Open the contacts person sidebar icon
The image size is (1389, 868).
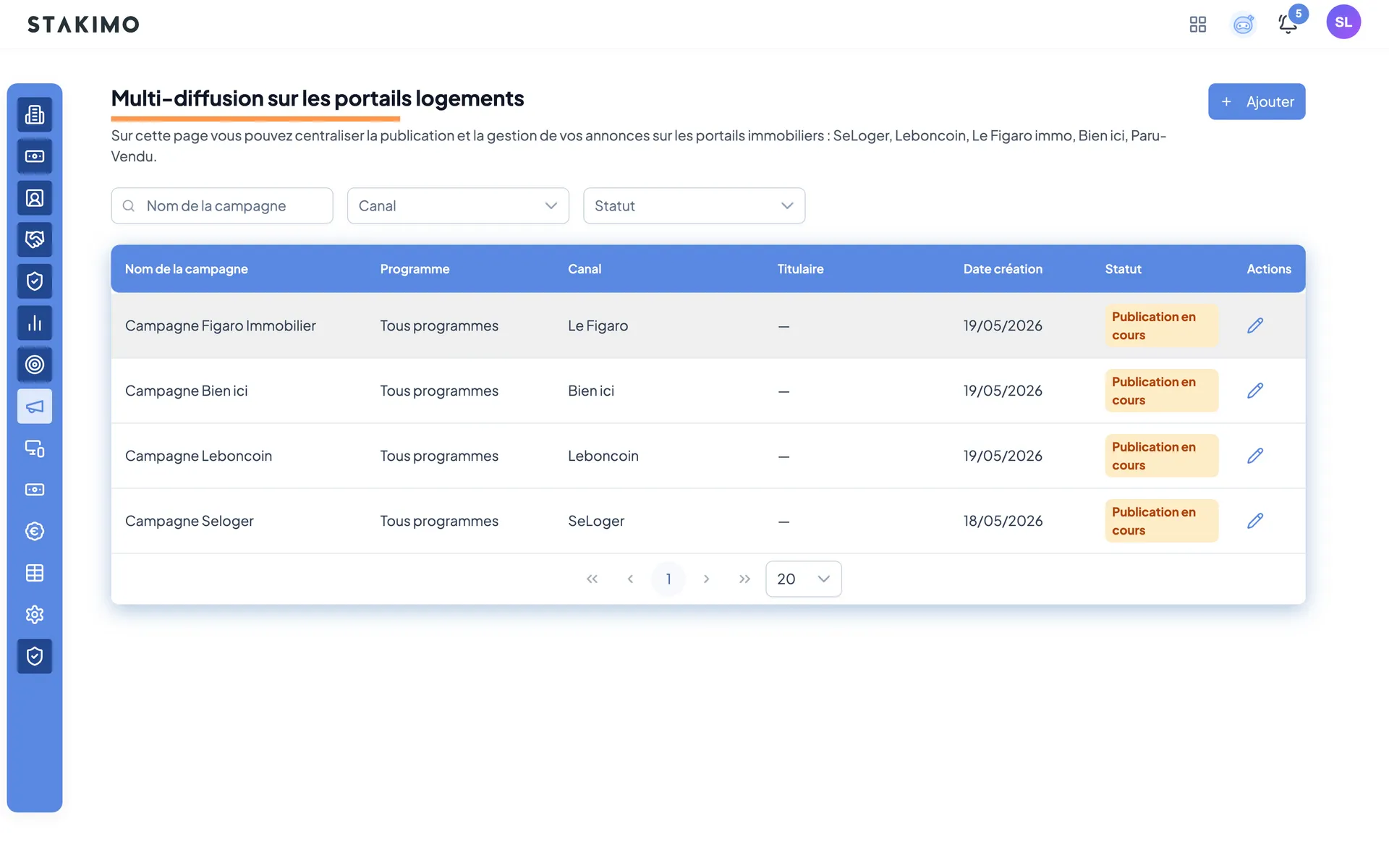(x=35, y=198)
